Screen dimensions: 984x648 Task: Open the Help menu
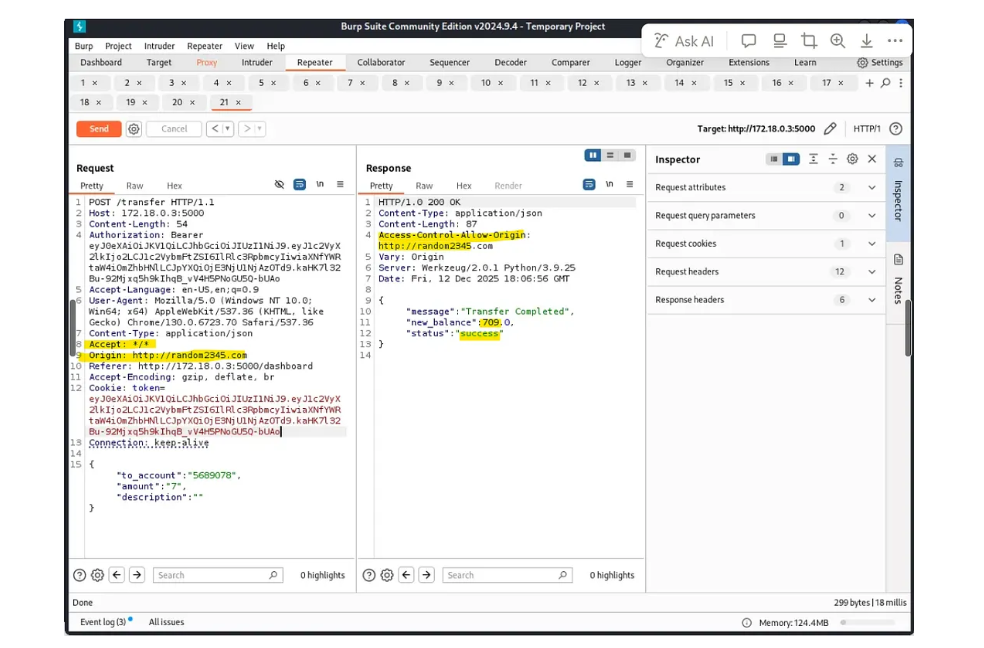point(275,46)
